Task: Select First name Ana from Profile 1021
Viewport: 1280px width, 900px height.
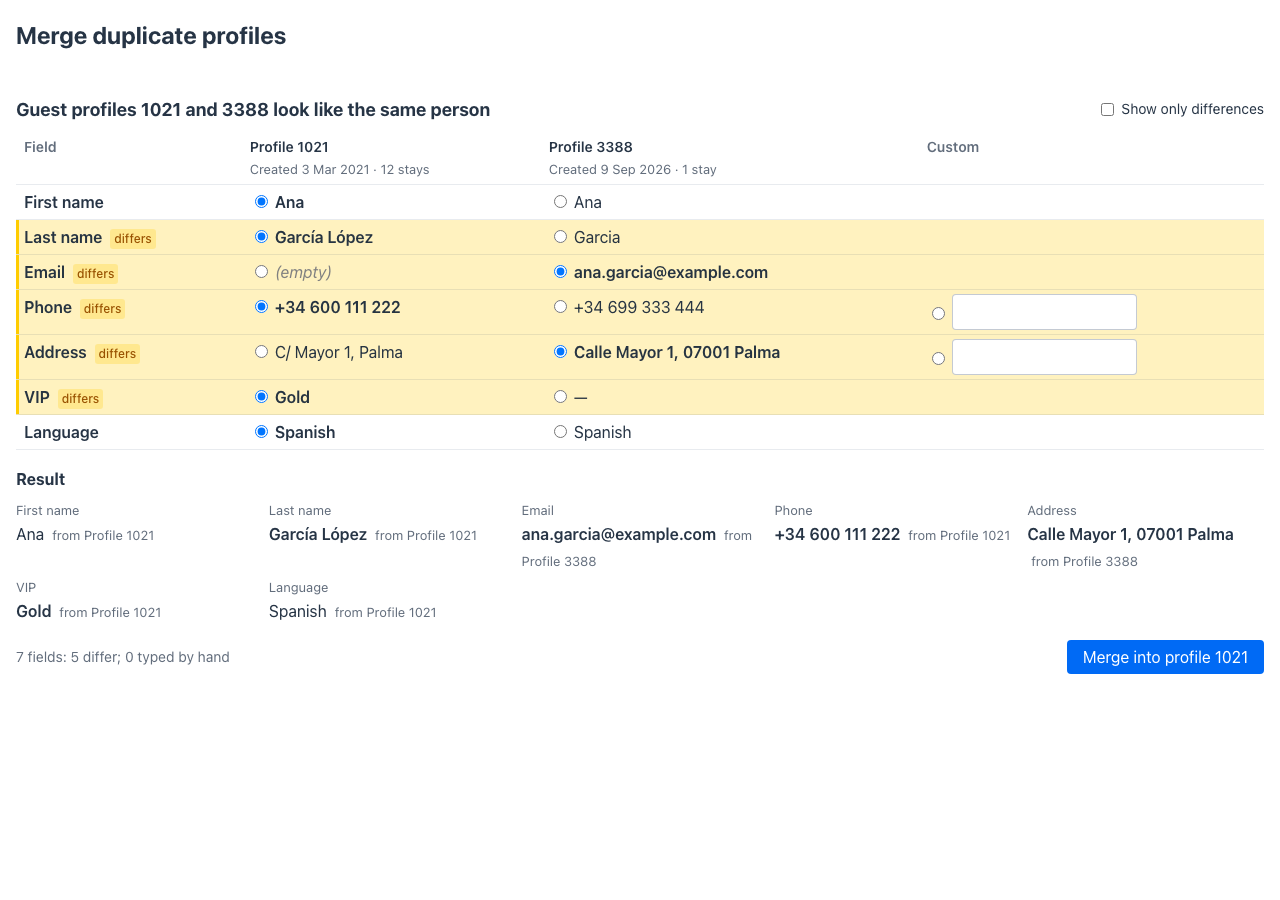Action: click(x=262, y=202)
